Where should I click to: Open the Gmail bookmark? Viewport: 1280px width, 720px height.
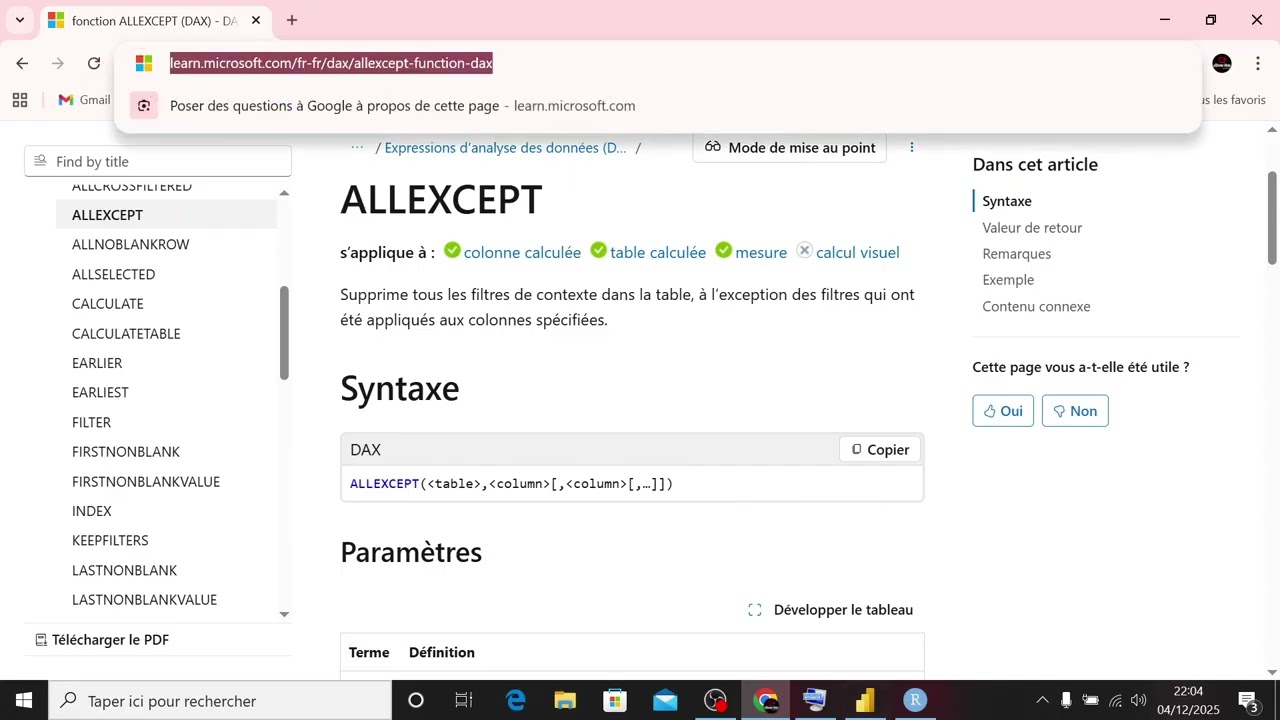84,100
